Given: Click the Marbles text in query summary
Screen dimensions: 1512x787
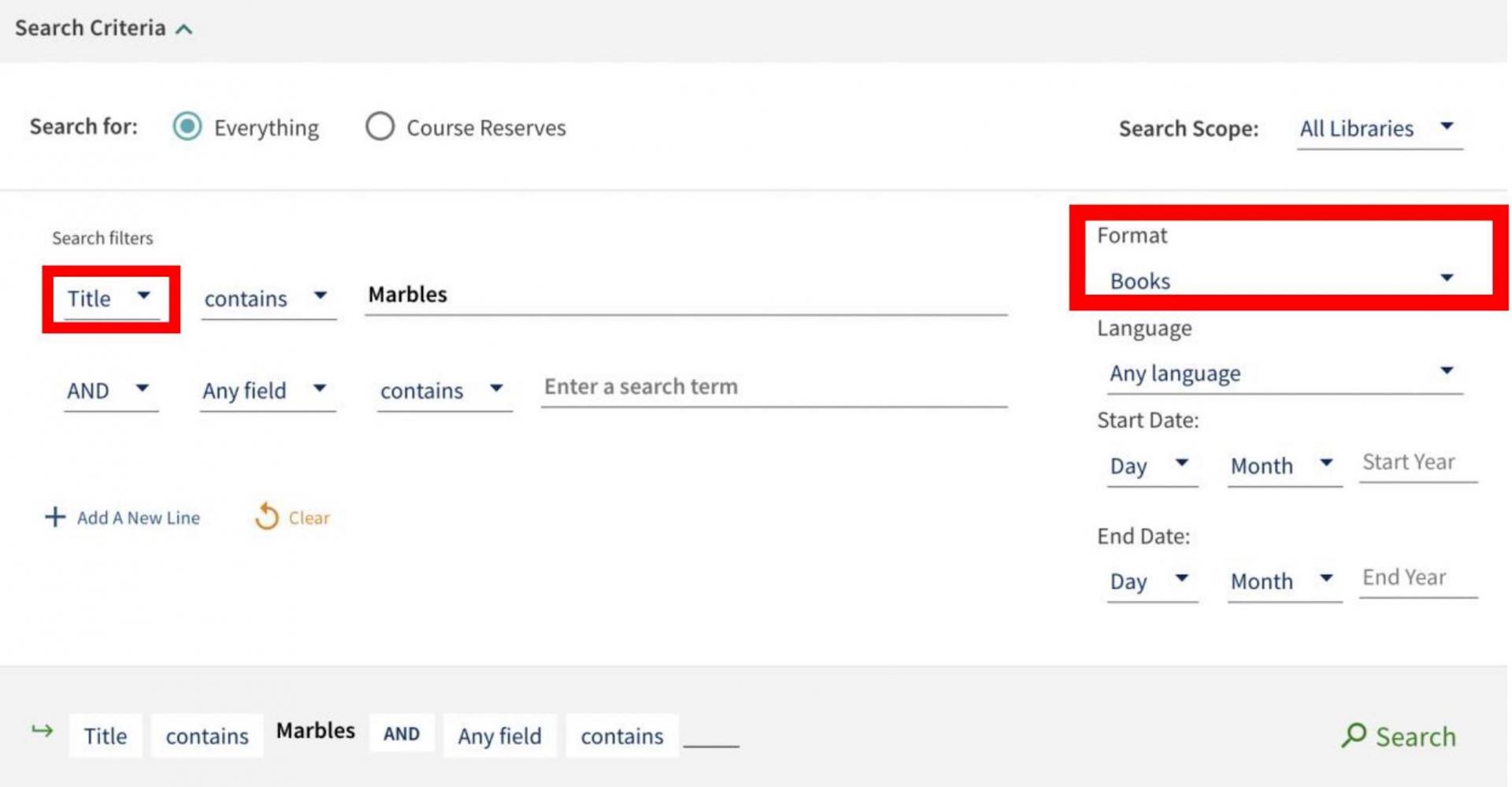Looking at the screenshot, I should click(316, 731).
